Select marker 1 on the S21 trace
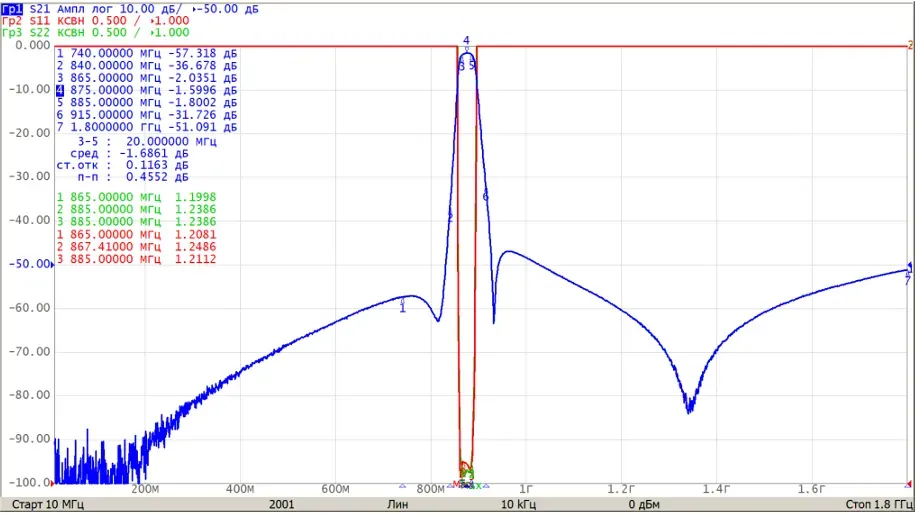916x513 pixels. pyautogui.click(x=403, y=308)
